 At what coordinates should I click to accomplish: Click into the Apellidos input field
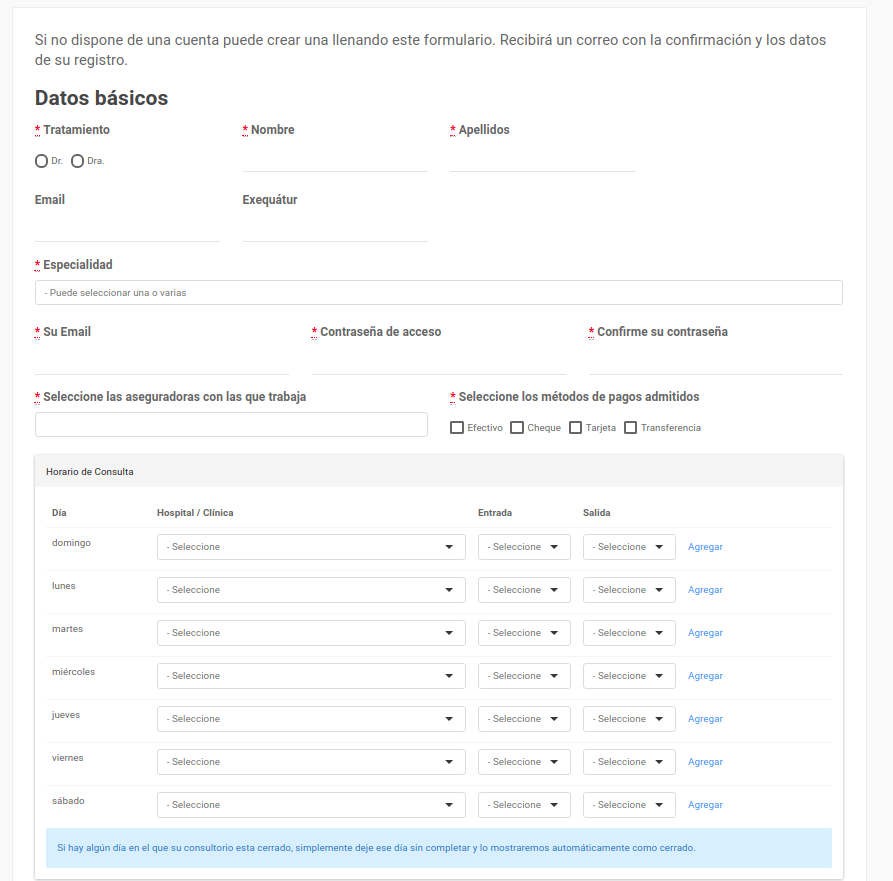(542, 159)
